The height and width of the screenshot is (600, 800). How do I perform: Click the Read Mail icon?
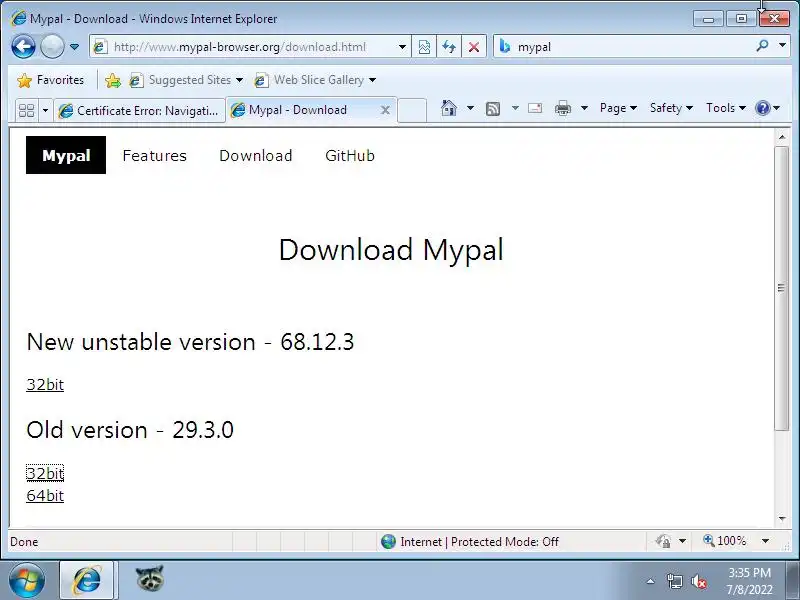(535, 108)
